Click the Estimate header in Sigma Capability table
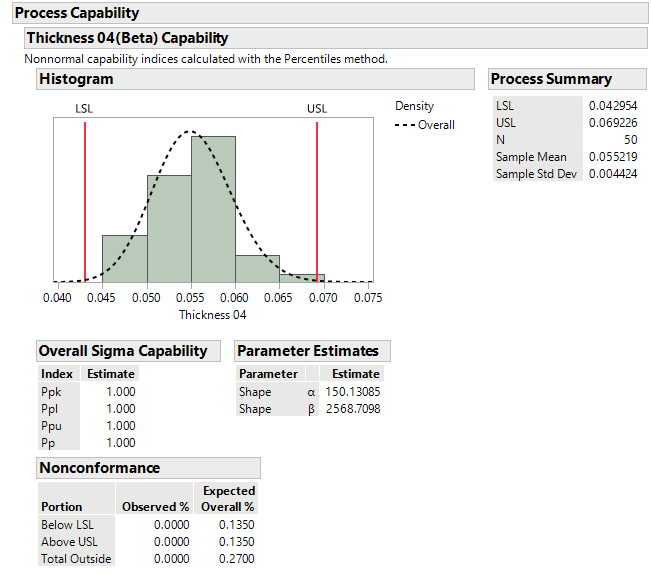 pos(111,374)
